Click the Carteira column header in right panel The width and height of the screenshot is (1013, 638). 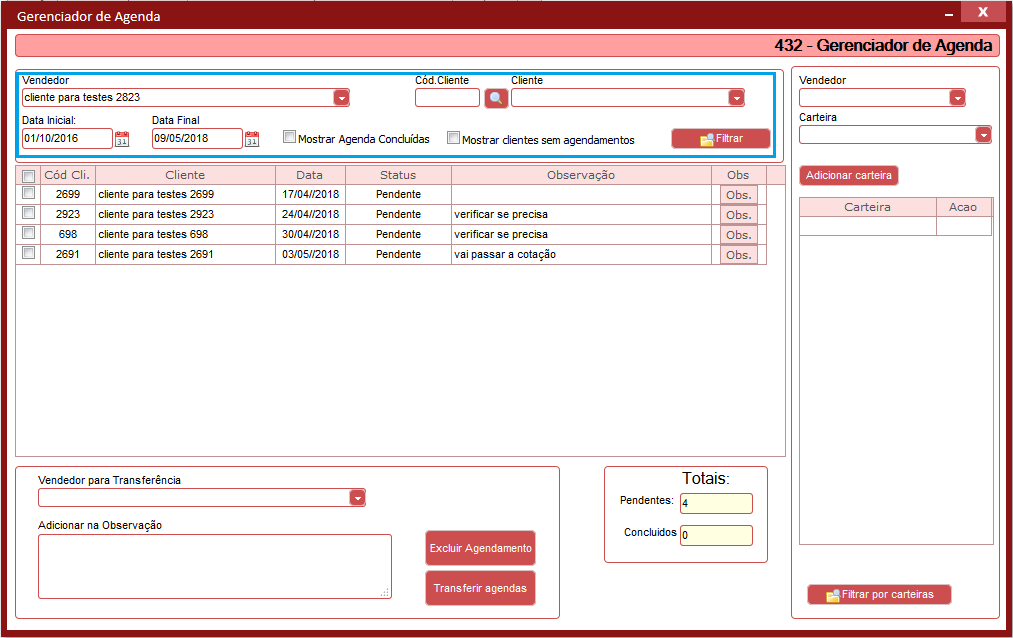[x=868, y=207]
